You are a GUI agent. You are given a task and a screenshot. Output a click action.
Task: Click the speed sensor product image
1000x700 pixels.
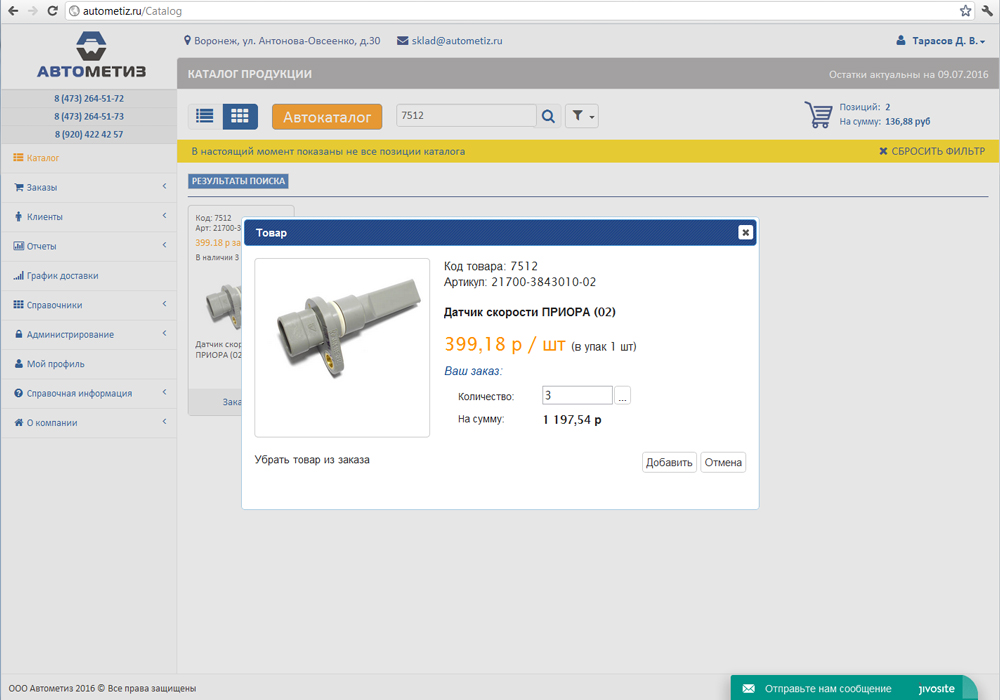[x=342, y=347]
